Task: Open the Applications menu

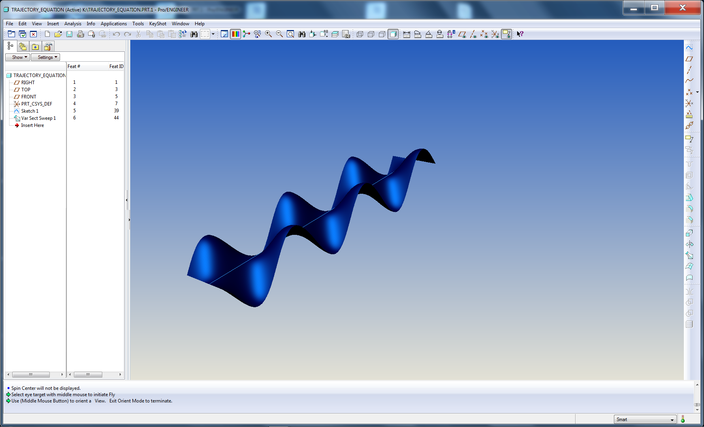Action: [114, 24]
